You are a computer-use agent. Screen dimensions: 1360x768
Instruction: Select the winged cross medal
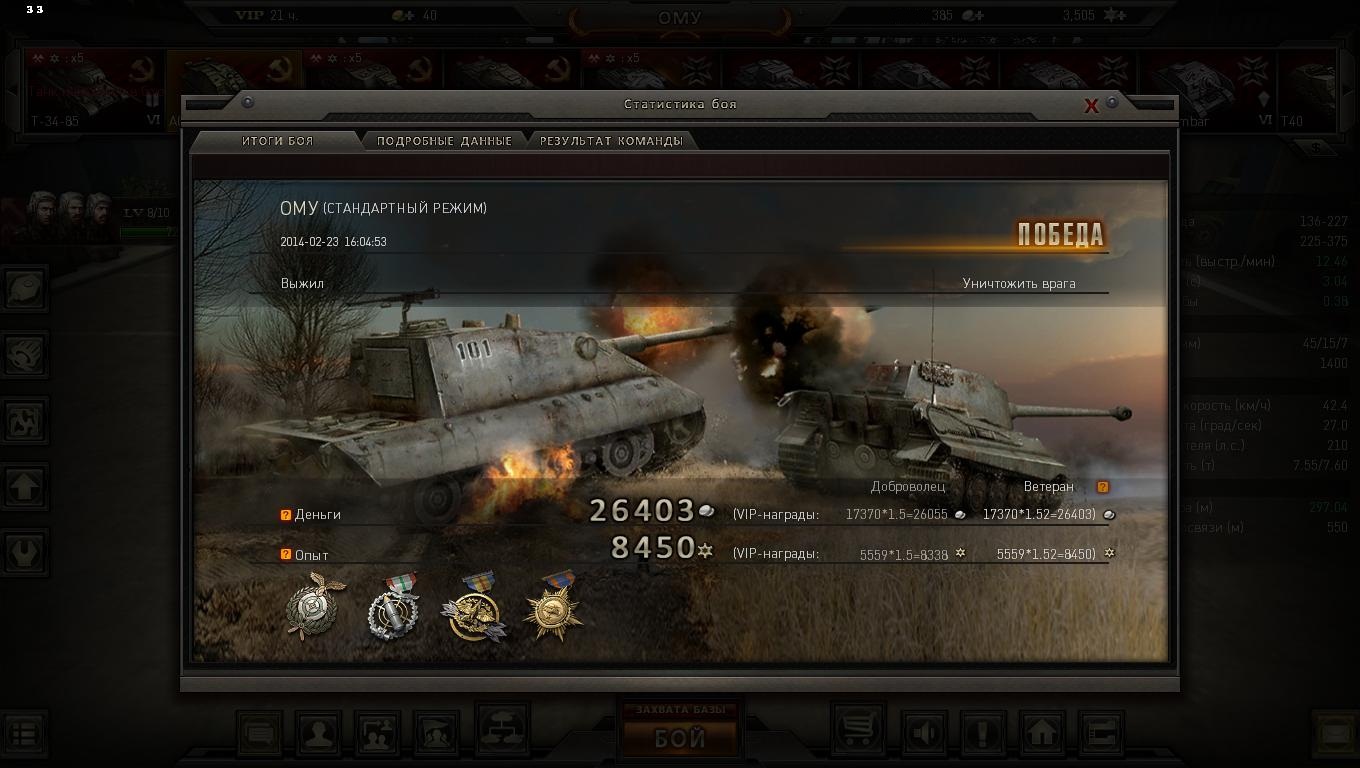tap(315, 606)
